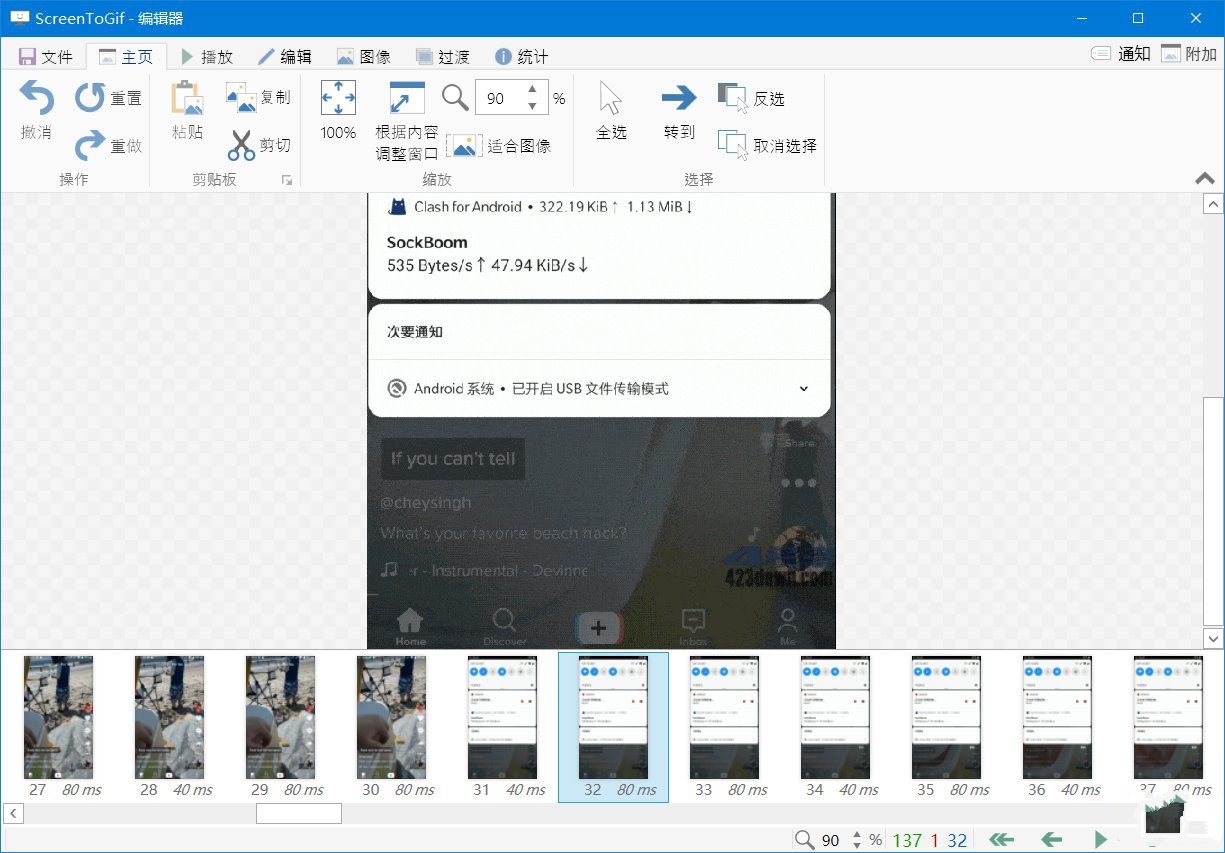The width and height of the screenshot is (1225, 853).
Task: Increase ribbon zoom value with up arrow
Action: click(532, 90)
